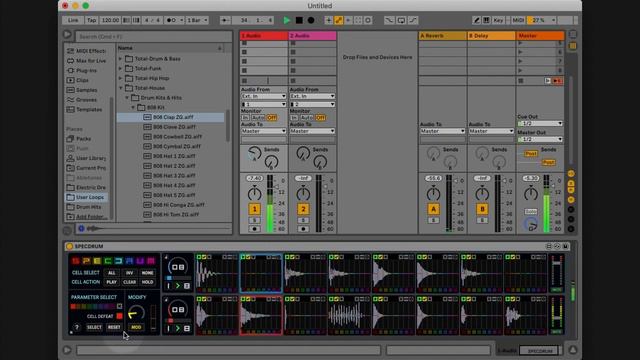The height and width of the screenshot is (360, 640).
Task: Expand Total-Hip Hop folder
Action: (120, 78)
